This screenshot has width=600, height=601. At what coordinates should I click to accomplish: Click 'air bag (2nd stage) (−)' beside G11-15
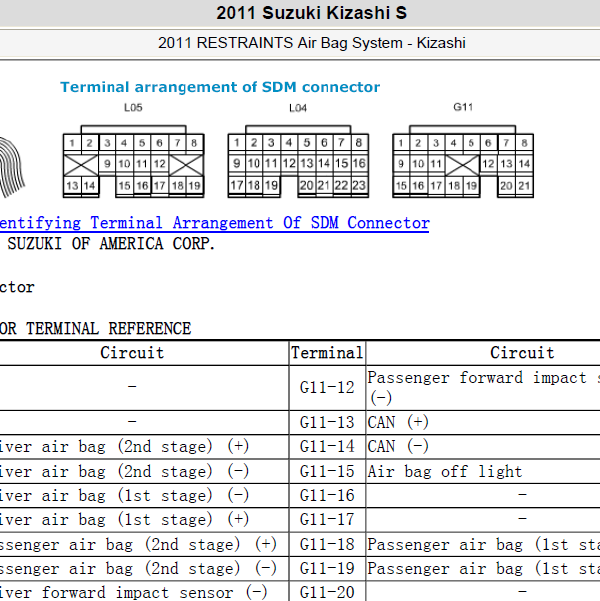pos(144,471)
